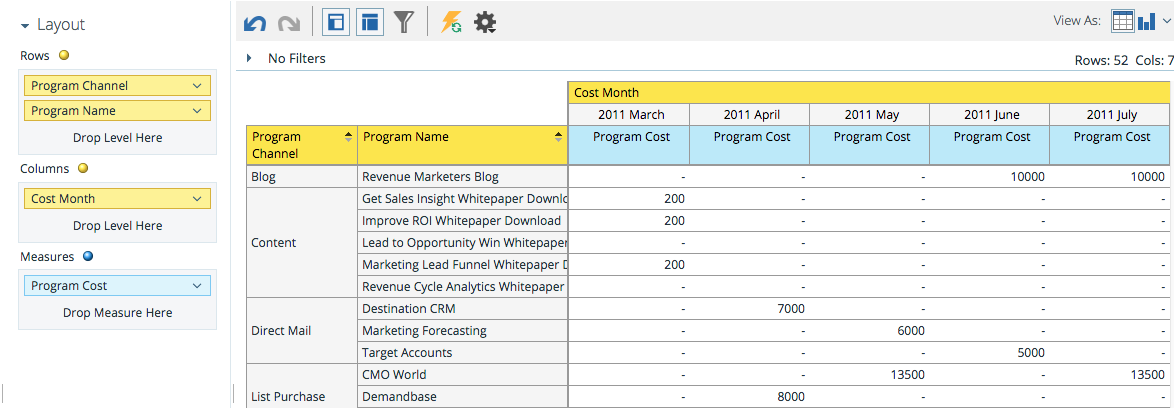This screenshot has width=1175, height=408.
Task: Select the 2011 April column header
Action: tap(750, 115)
